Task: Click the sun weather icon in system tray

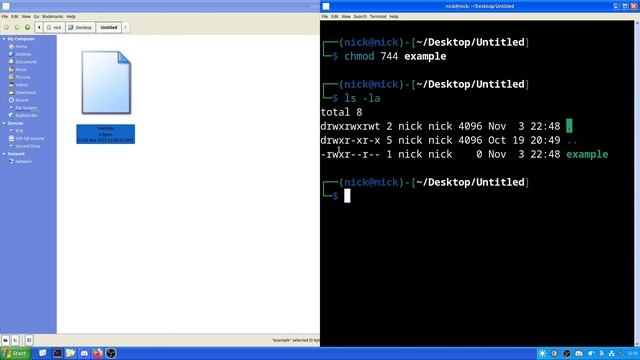Action: (542, 353)
